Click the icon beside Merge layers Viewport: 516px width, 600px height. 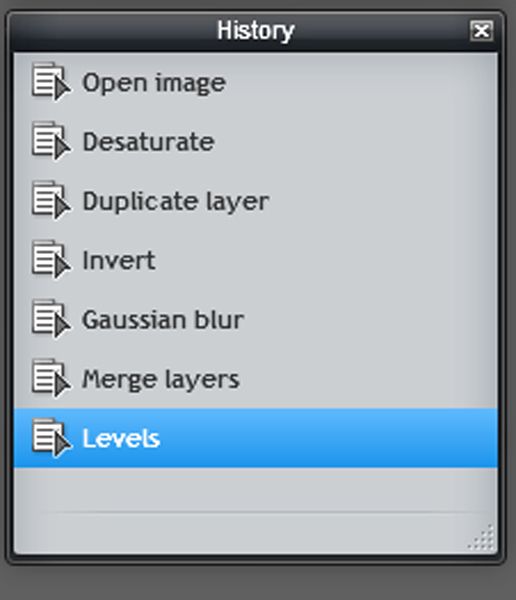point(51,378)
